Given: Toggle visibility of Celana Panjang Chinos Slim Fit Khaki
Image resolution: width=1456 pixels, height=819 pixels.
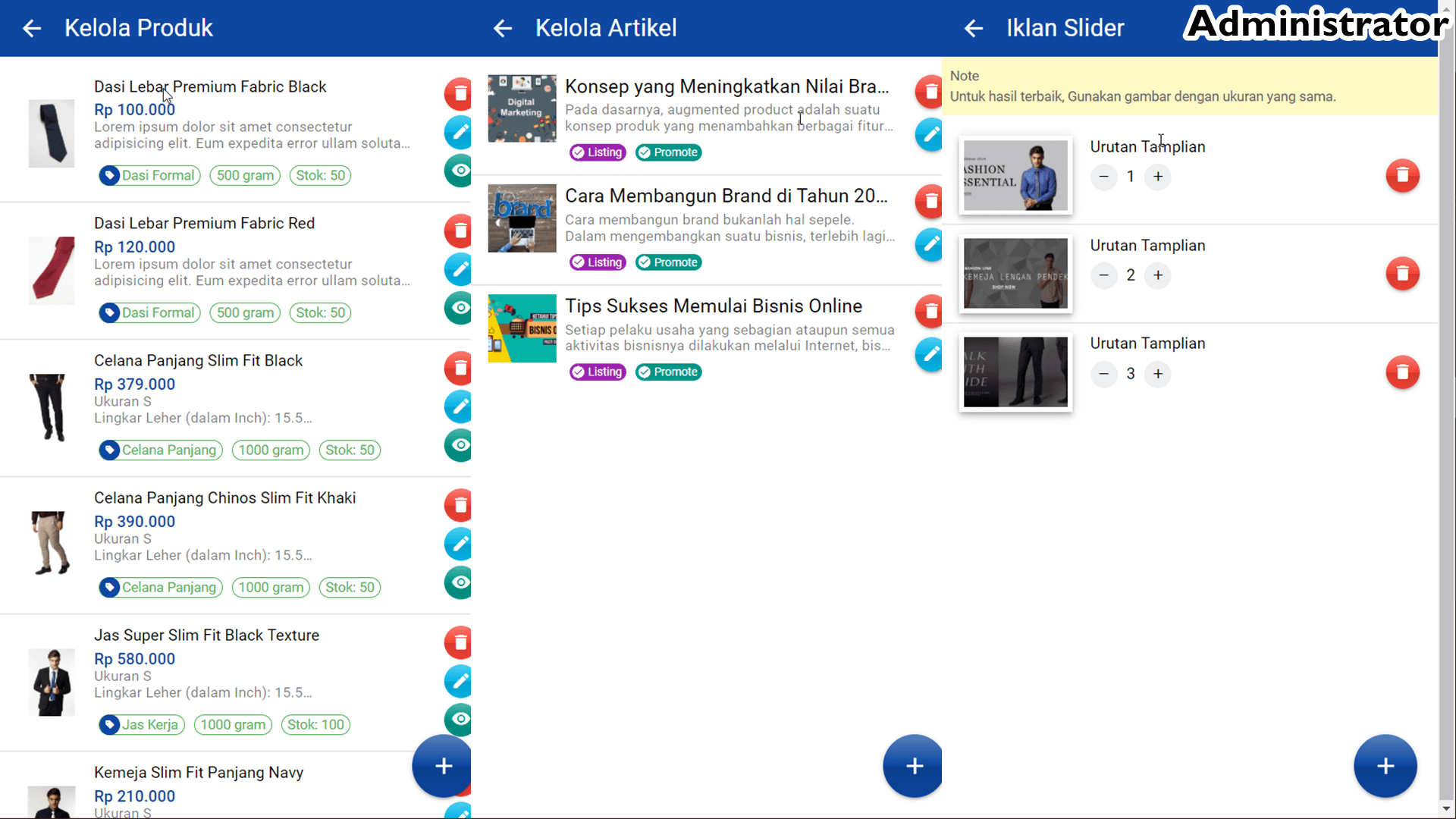Looking at the screenshot, I should pyautogui.click(x=458, y=582).
